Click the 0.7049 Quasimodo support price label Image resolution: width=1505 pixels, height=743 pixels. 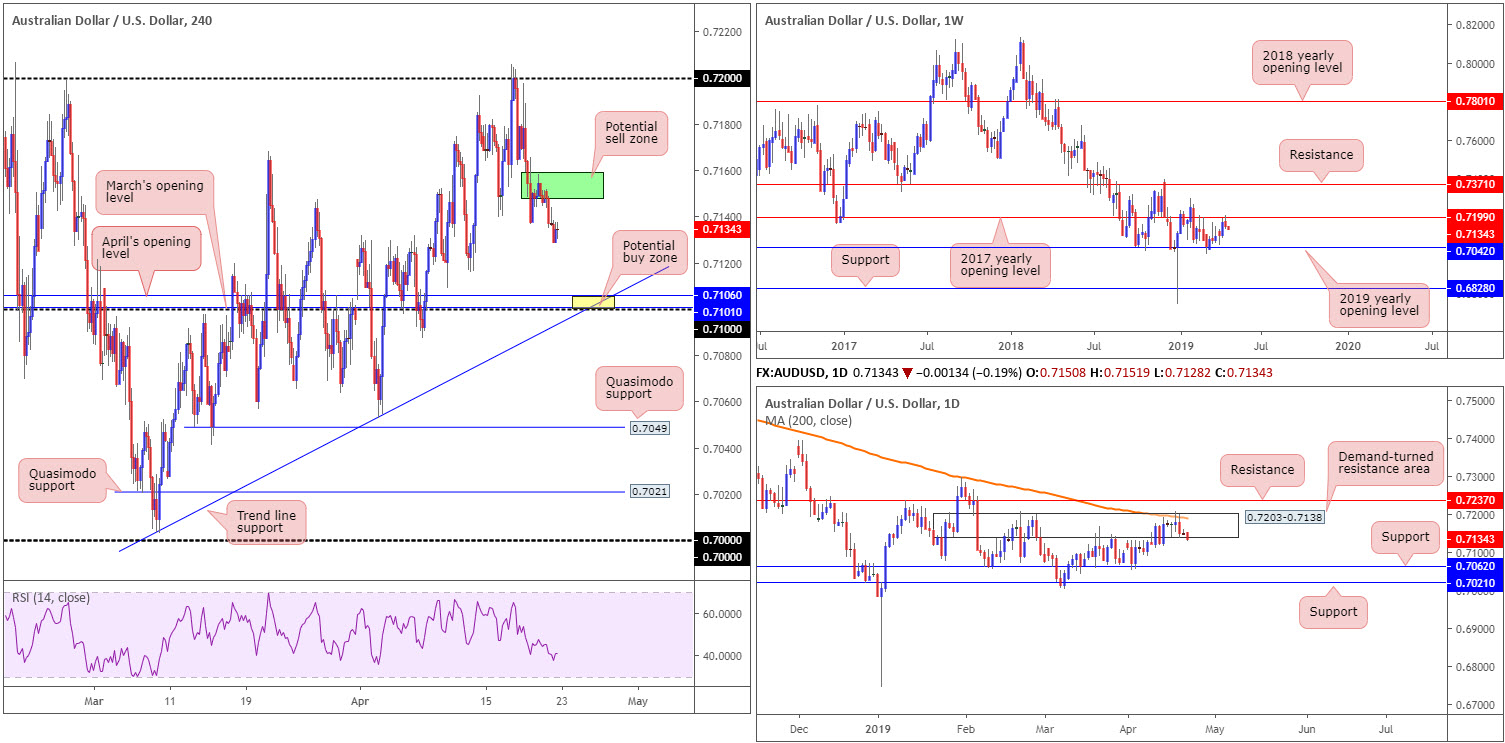point(650,428)
